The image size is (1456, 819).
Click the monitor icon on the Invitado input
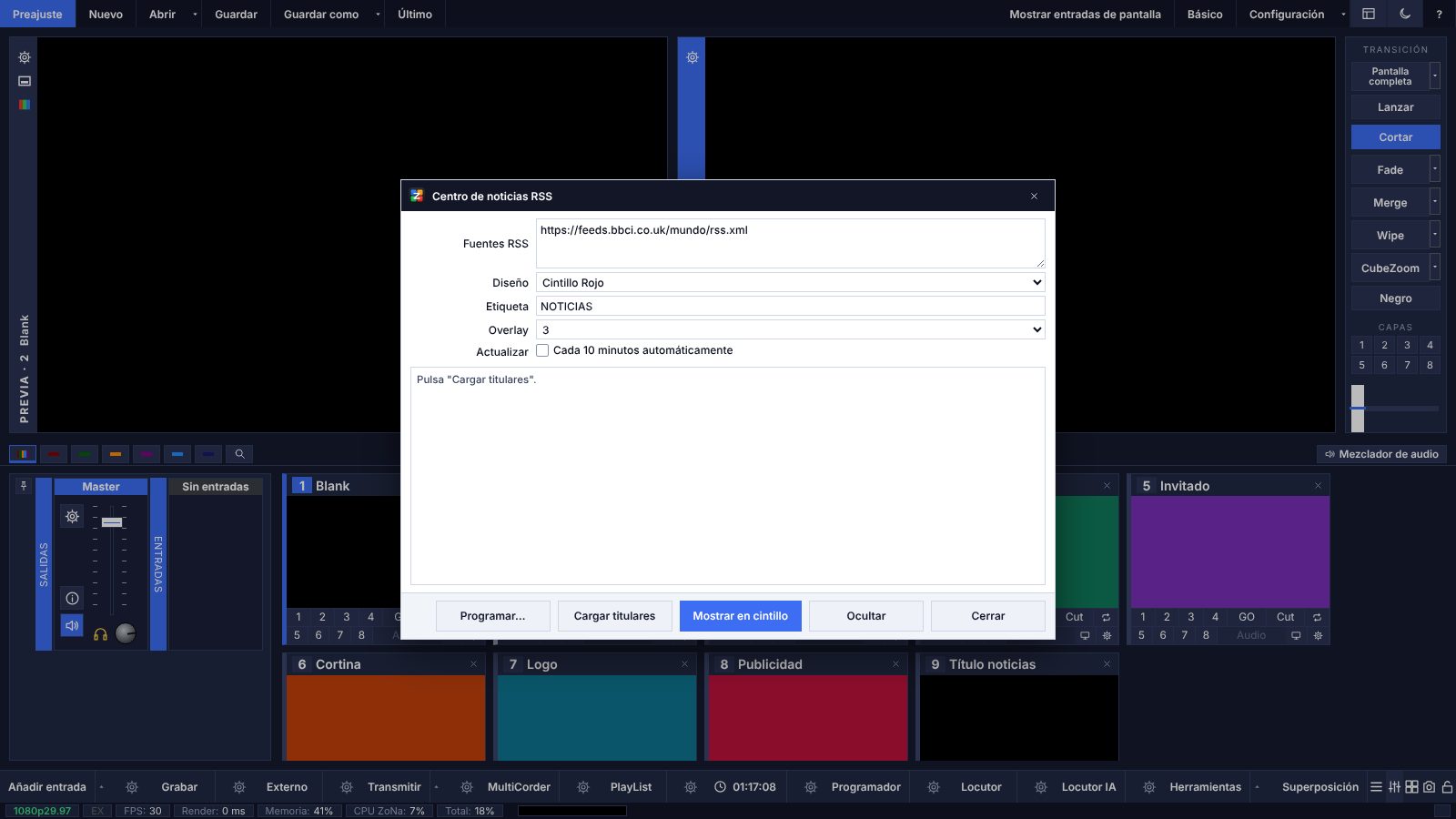[x=1296, y=635]
